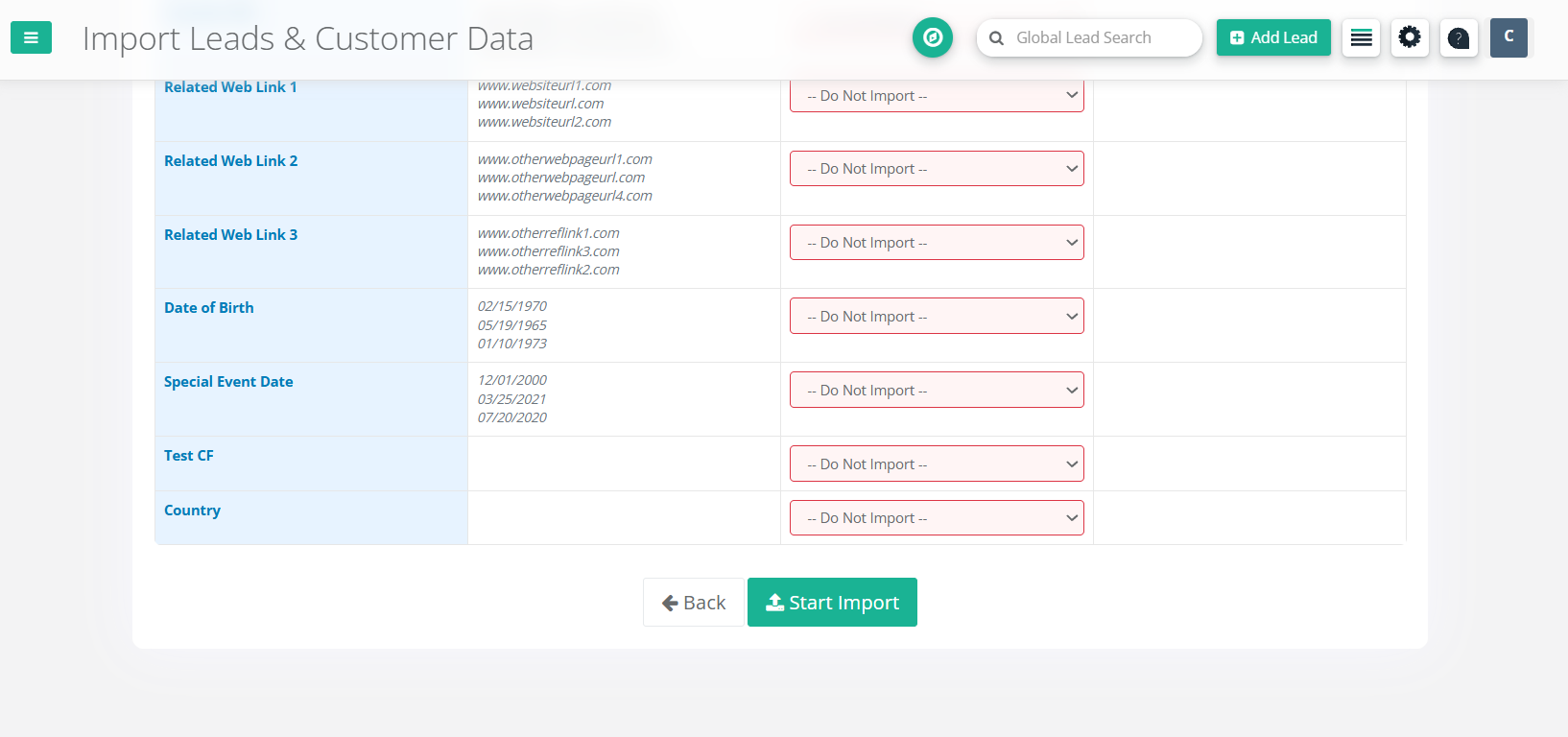This screenshot has width=1568, height=737.
Task: Open the help question mark icon
Action: [1458, 38]
